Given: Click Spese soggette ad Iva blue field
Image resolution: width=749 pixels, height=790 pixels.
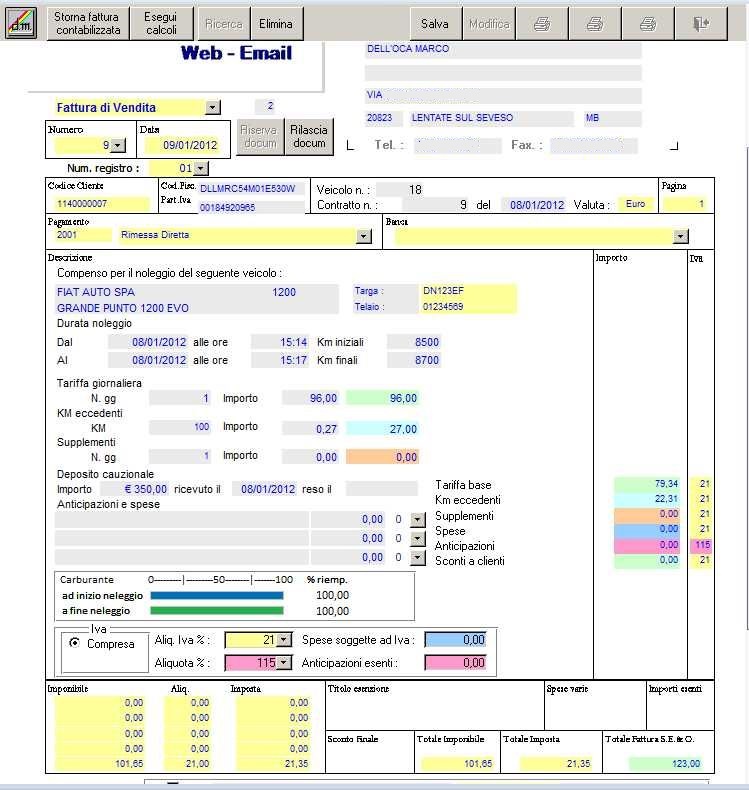Looking at the screenshot, I should (456, 640).
